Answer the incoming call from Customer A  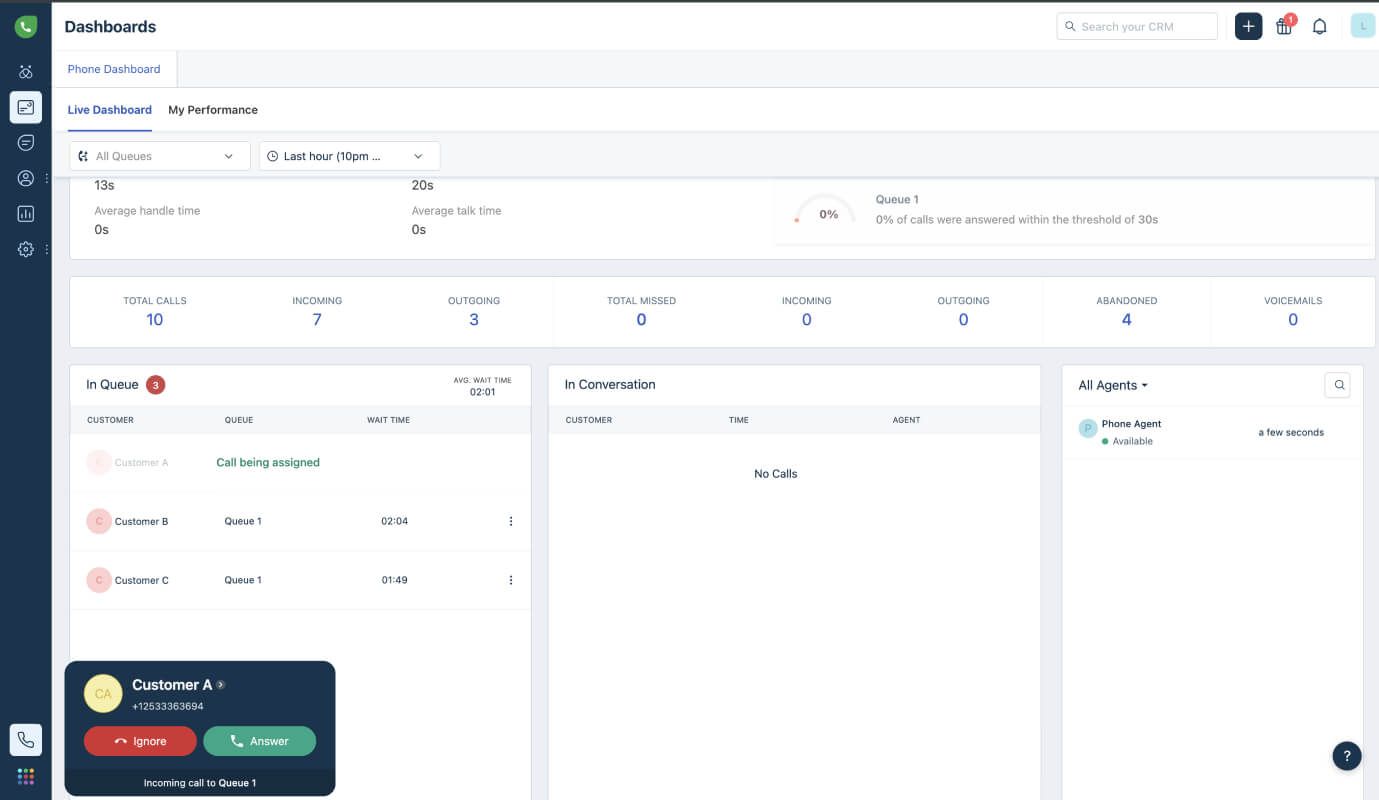[x=259, y=741]
